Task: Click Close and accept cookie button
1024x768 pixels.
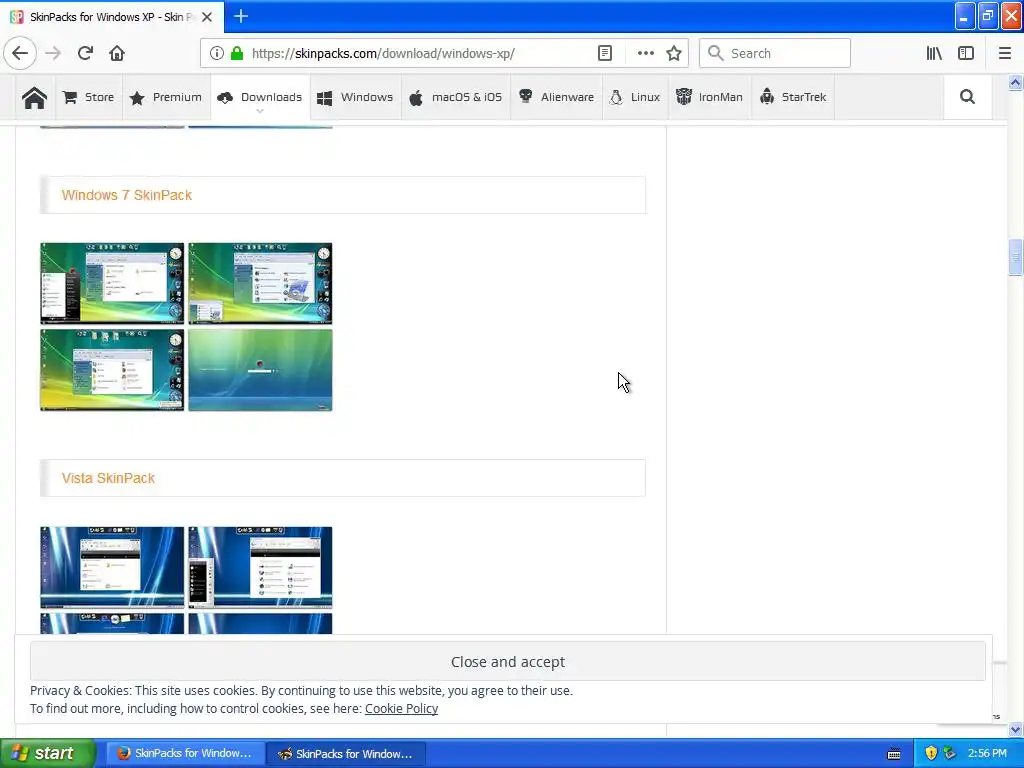Action: pyautogui.click(x=507, y=662)
